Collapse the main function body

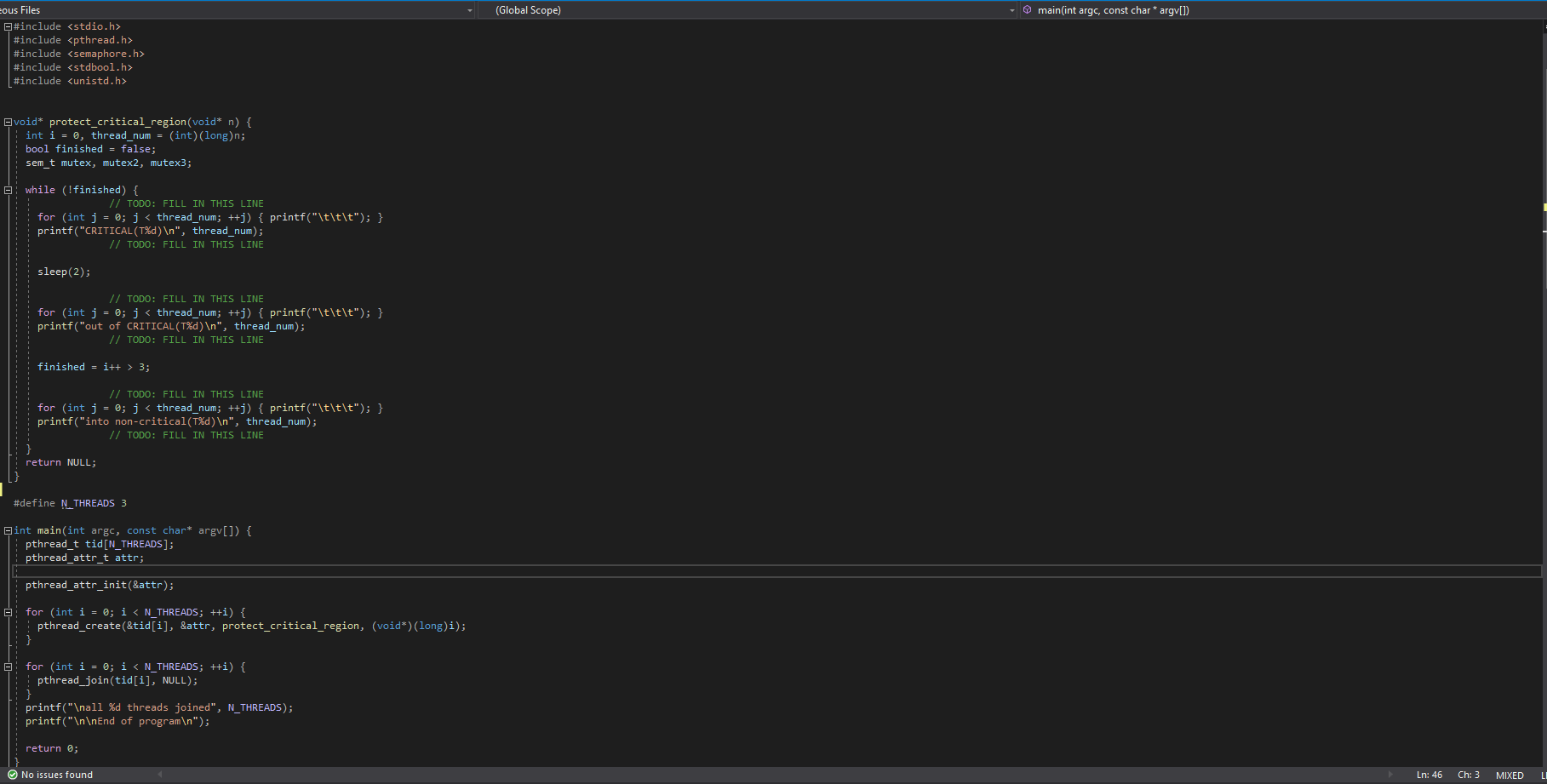(x=7, y=529)
